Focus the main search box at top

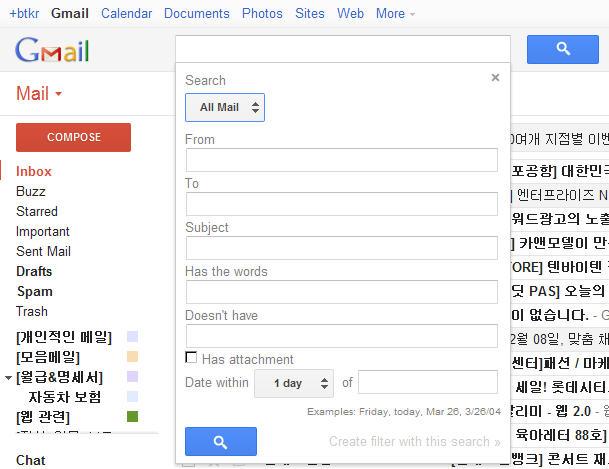[x=343, y=49]
